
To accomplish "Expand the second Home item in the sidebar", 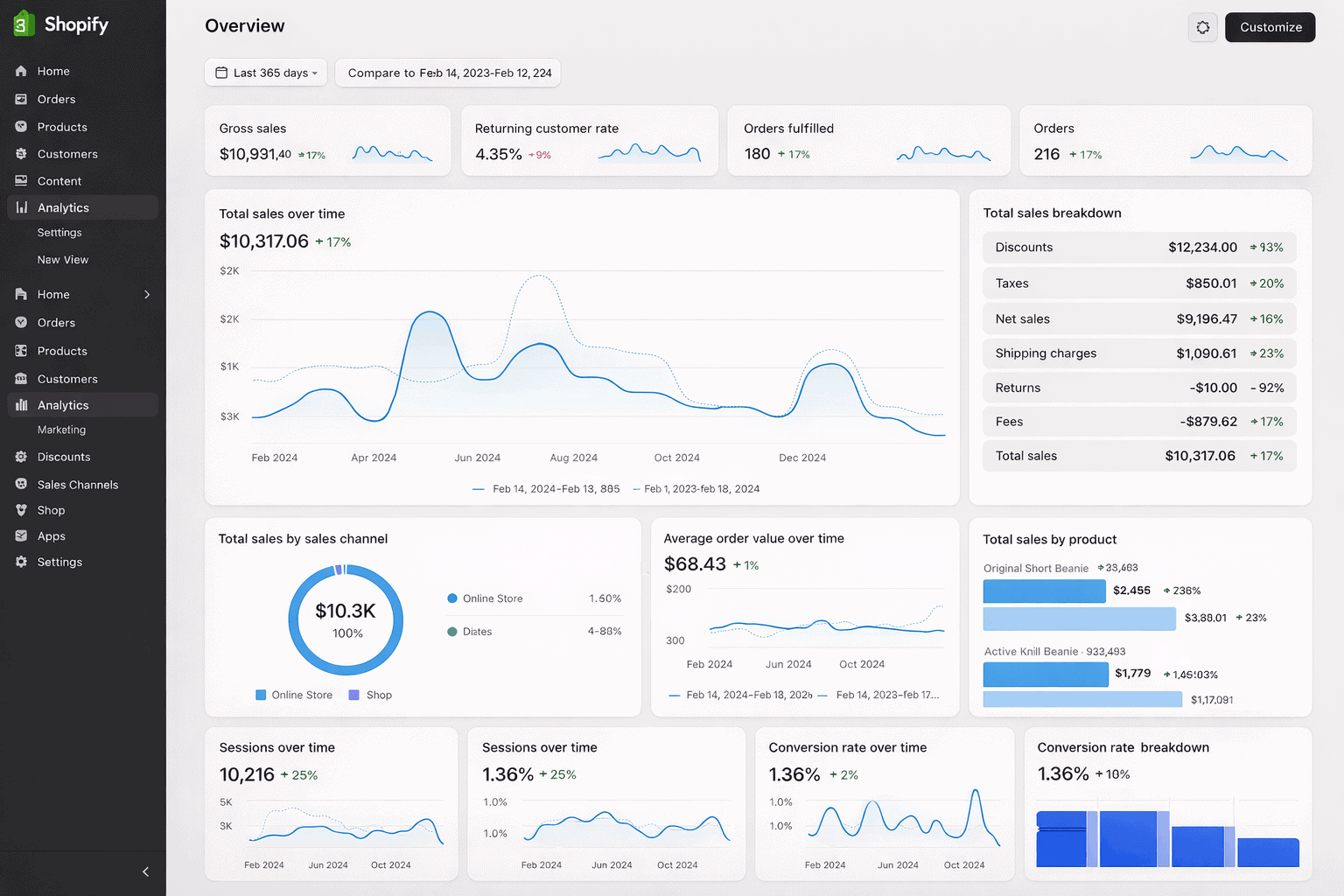I will coord(83,295).
